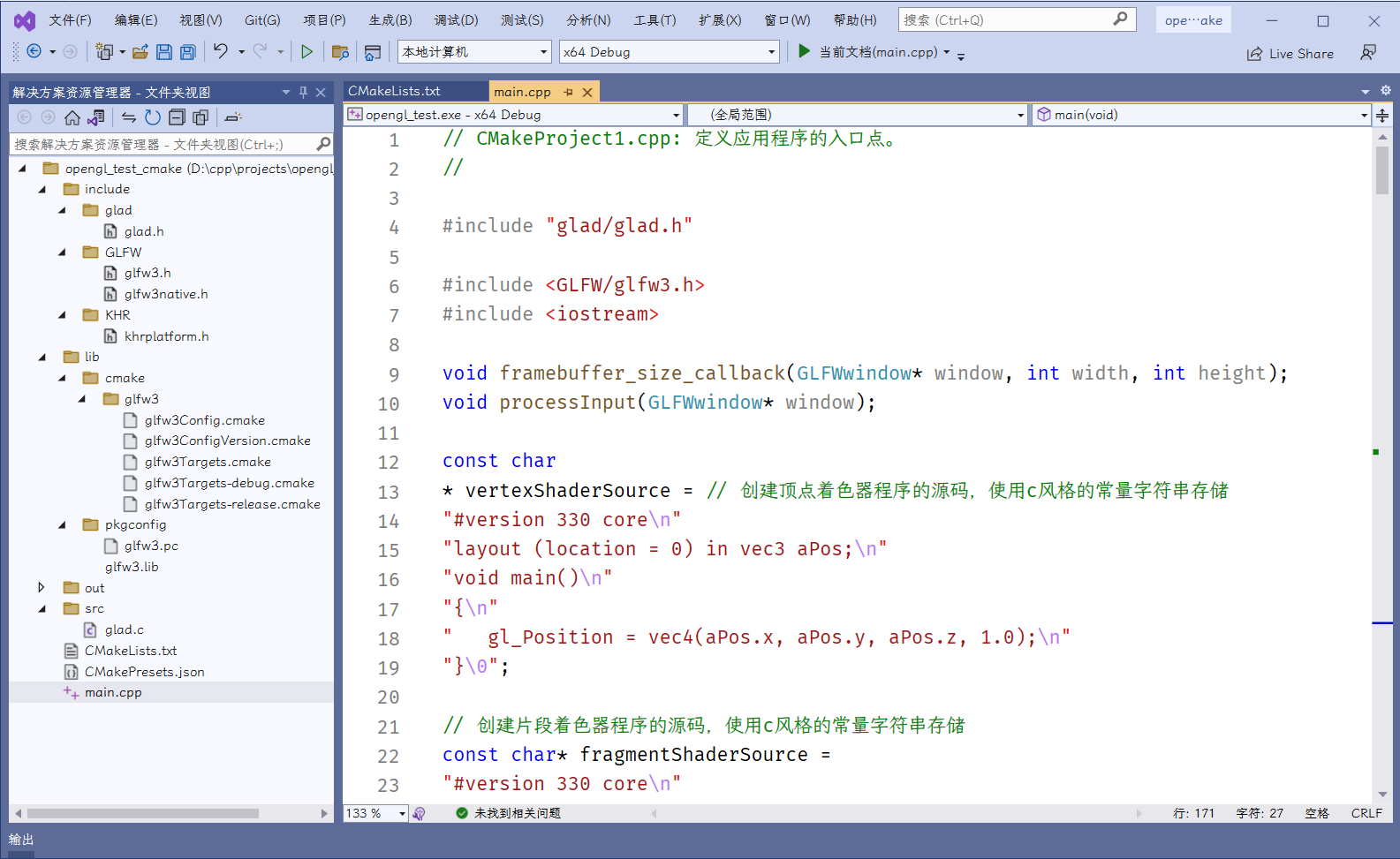Click the 当前文档(main.cpp) run button
Viewport: 1400px width, 859px height.
click(870, 52)
